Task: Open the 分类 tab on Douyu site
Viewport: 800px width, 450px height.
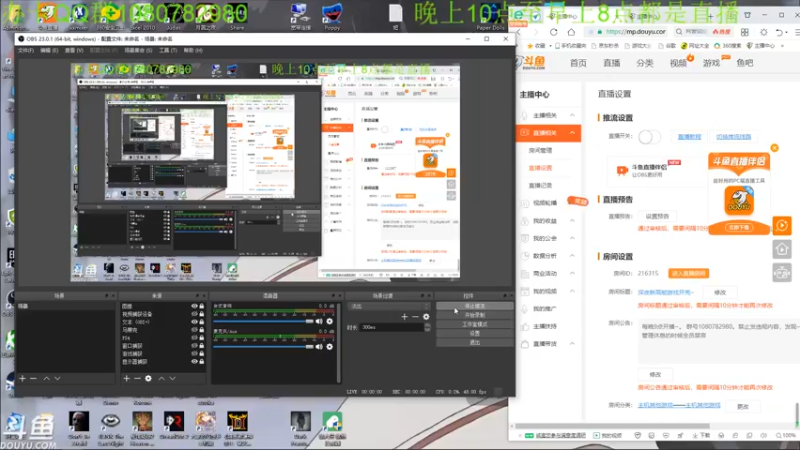Action: click(645, 63)
